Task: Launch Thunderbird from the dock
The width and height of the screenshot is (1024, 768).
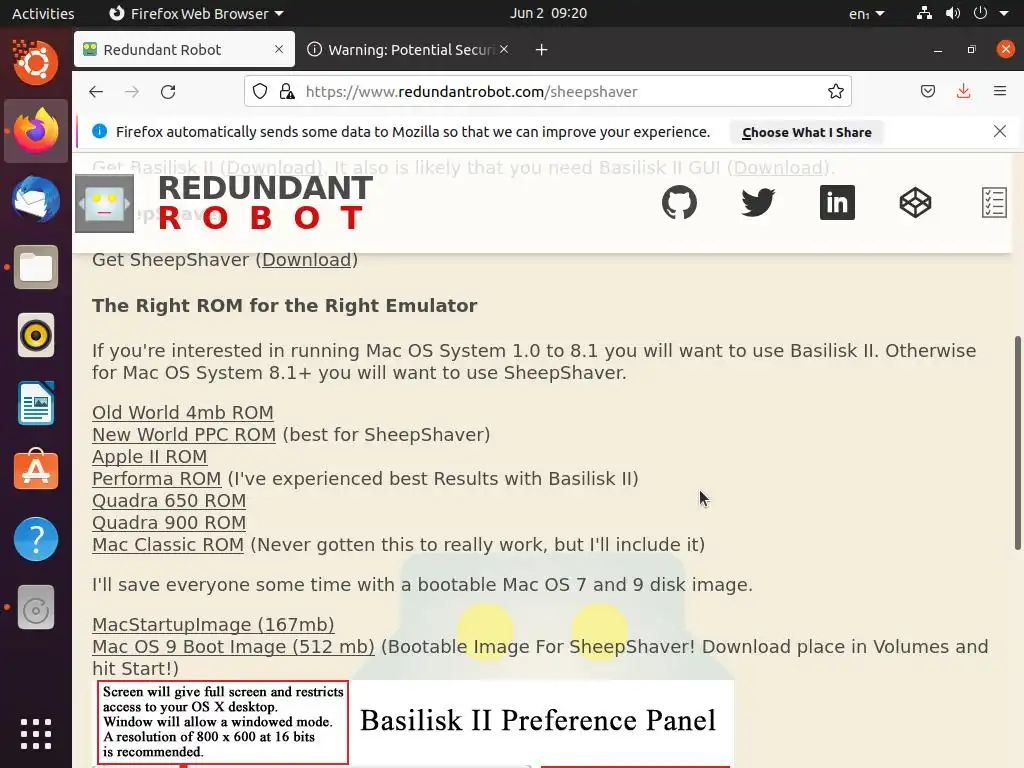Action: tap(36, 199)
